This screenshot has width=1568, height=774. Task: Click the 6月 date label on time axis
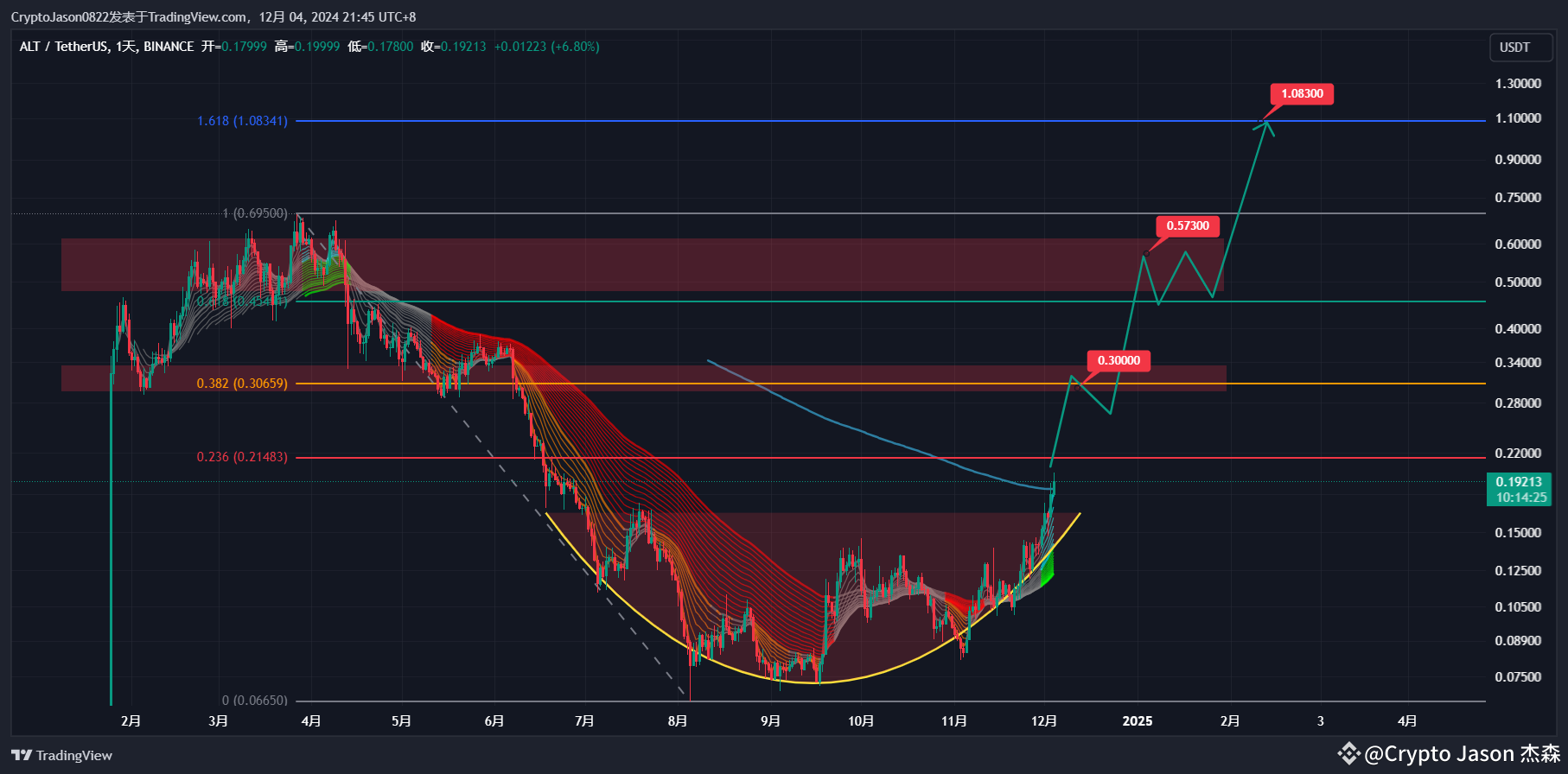pyautogui.click(x=494, y=721)
